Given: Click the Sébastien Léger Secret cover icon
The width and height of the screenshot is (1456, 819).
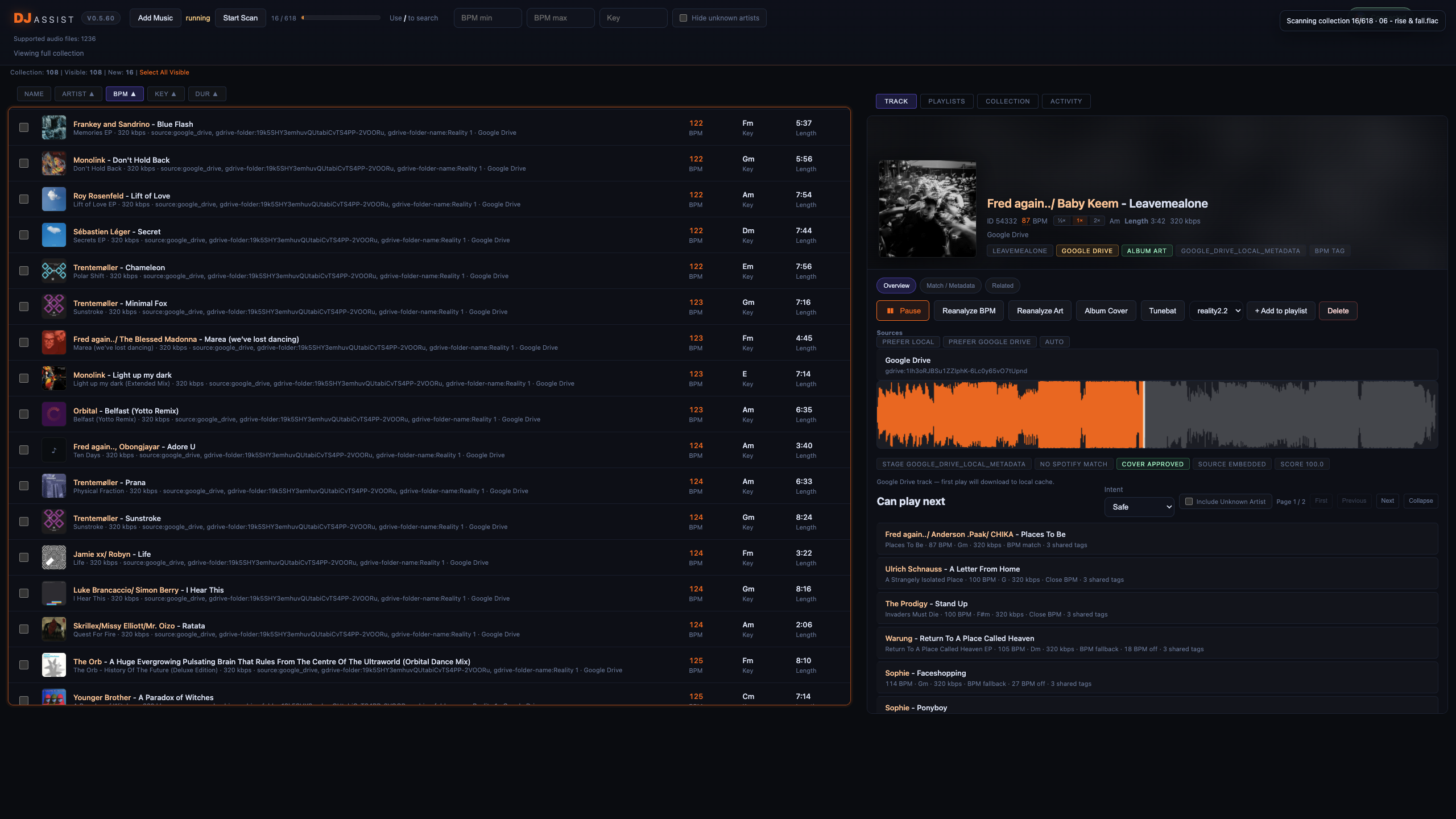Looking at the screenshot, I should click(54, 235).
